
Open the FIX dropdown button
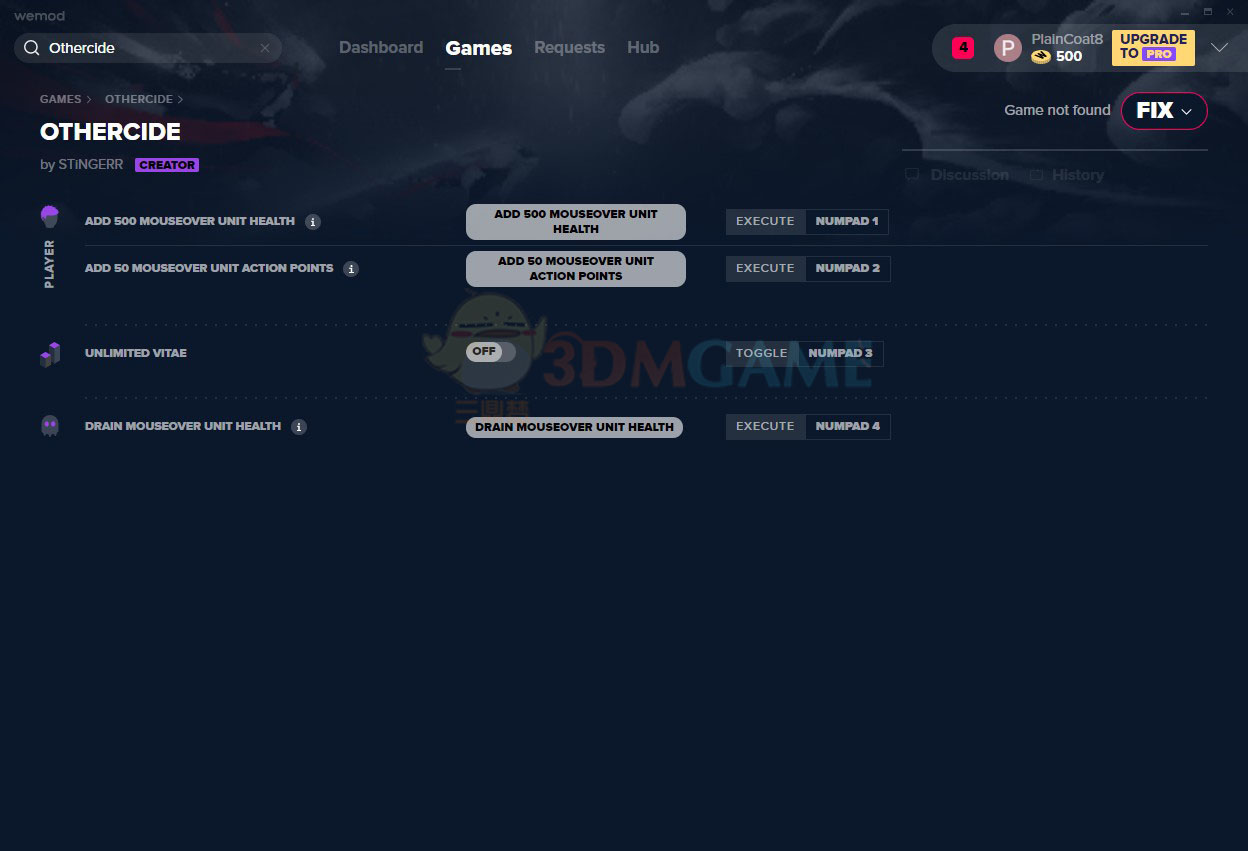point(1164,111)
